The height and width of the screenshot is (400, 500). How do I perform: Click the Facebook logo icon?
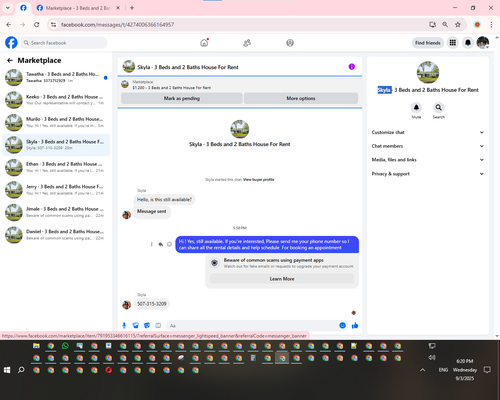(11, 43)
